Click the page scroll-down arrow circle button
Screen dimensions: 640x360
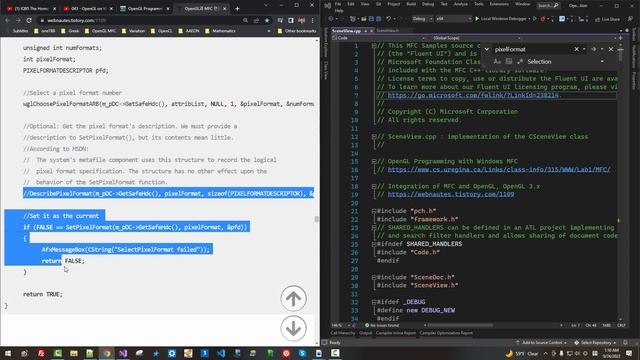click(x=293, y=328)
